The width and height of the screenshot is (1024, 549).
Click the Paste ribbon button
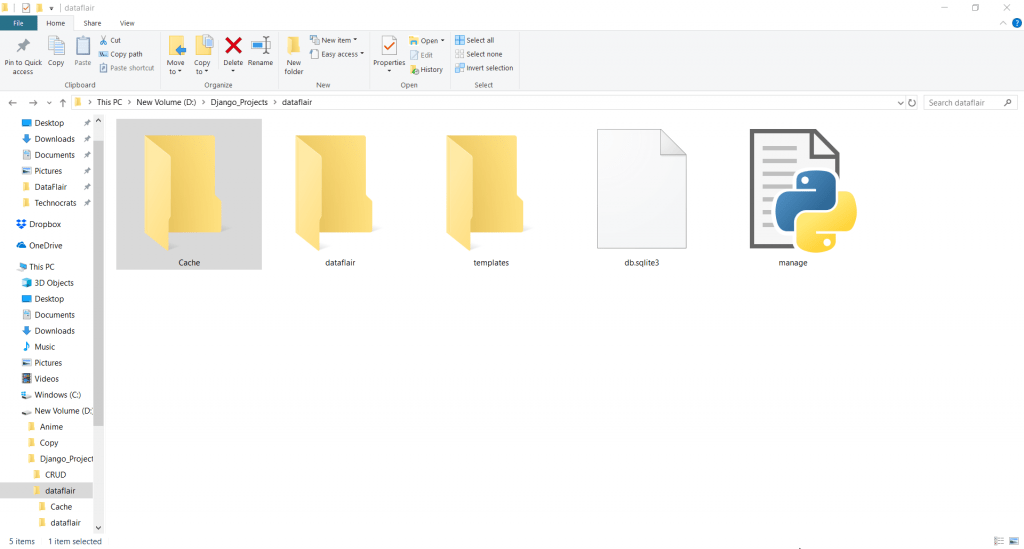pyautogui.click(x=82, y=51)
